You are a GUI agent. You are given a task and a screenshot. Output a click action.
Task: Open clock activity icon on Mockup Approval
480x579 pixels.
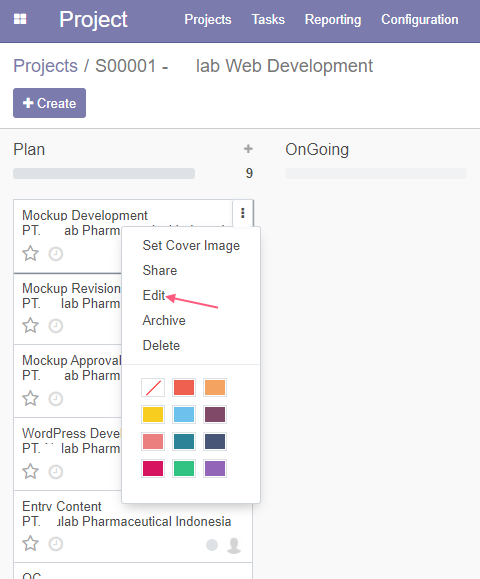click(x=56, y=399)
